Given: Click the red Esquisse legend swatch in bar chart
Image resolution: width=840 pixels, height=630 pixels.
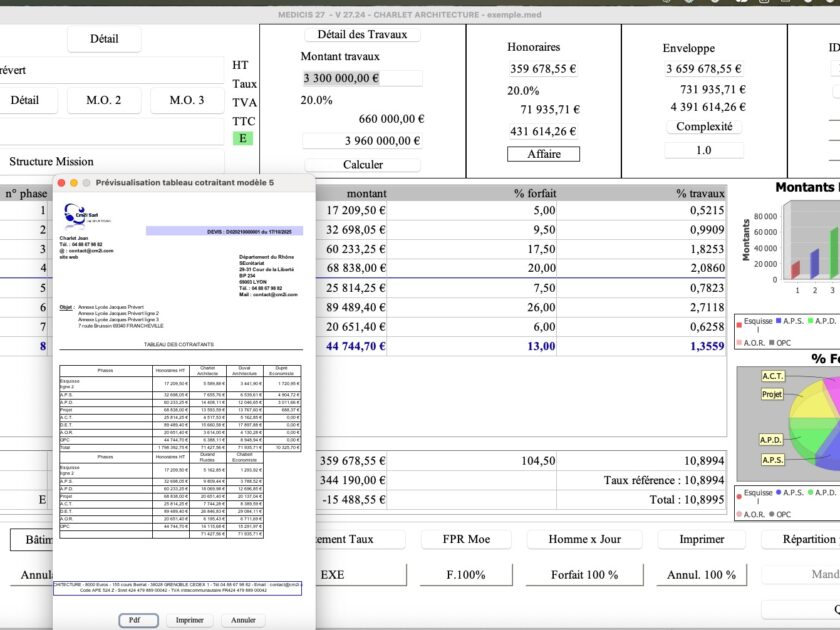Looking at the screenshot, I should tap(739, 324).
